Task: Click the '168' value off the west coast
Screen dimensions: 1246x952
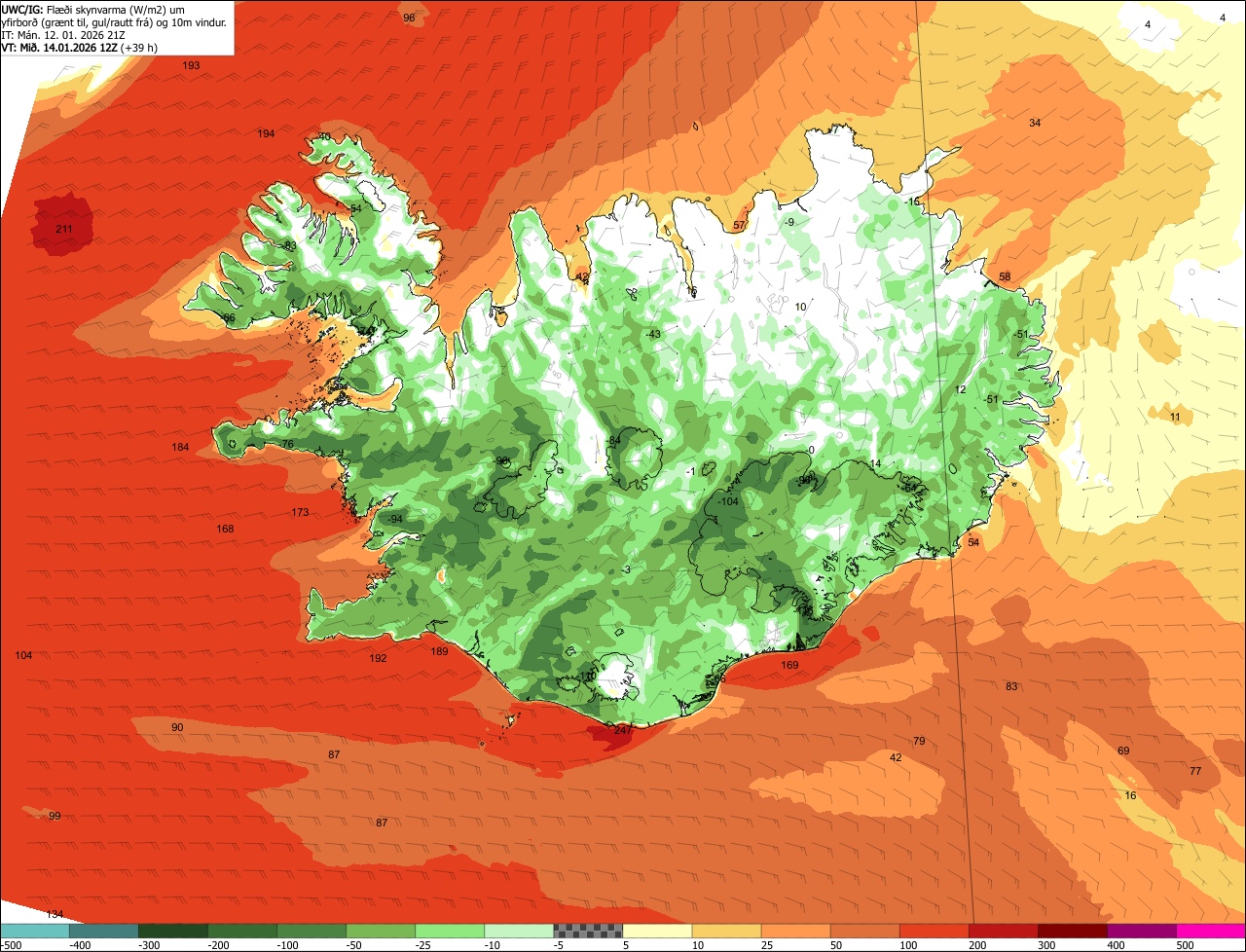Action: [225, 529]
